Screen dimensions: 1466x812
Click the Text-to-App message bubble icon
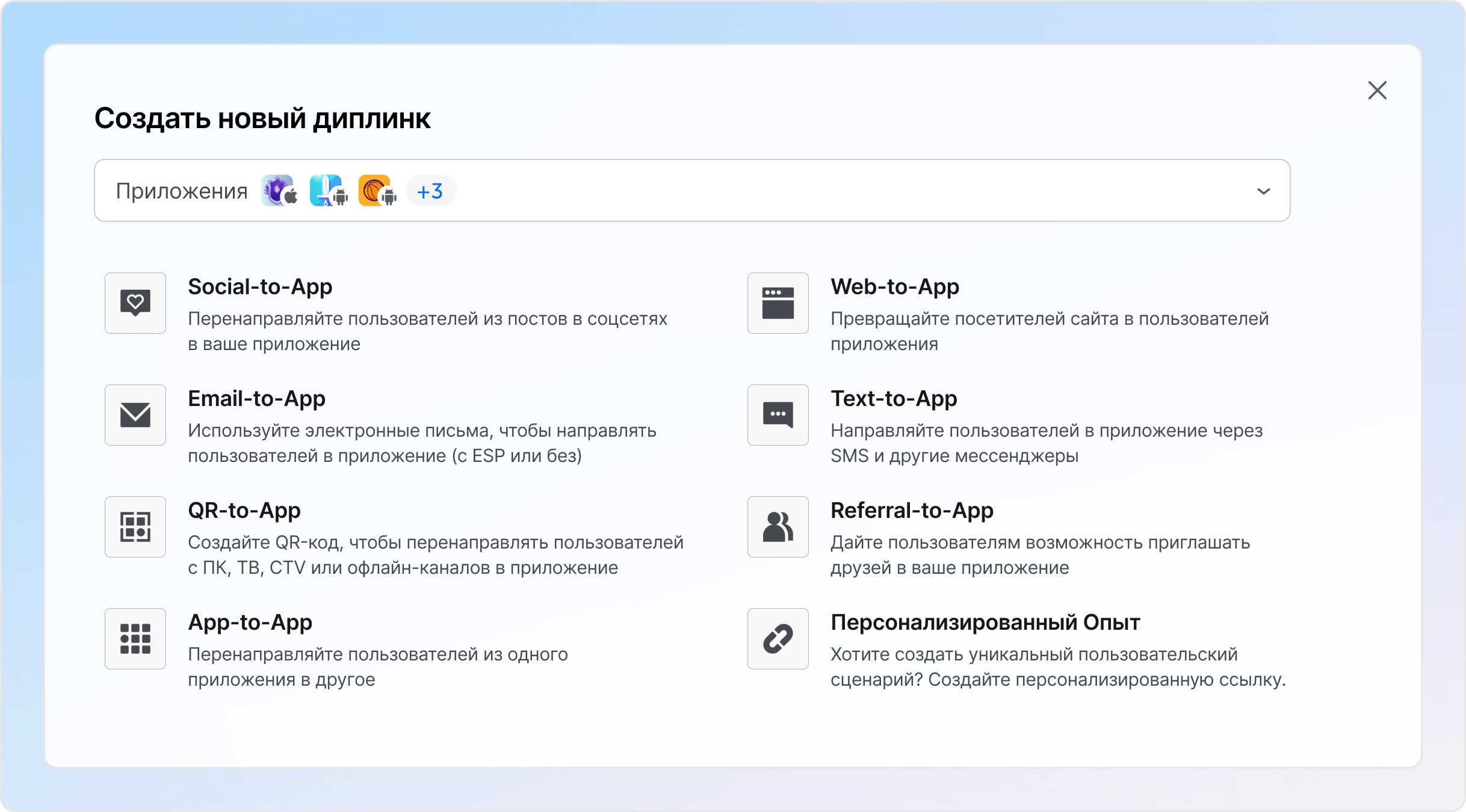[x=778, y=415]
